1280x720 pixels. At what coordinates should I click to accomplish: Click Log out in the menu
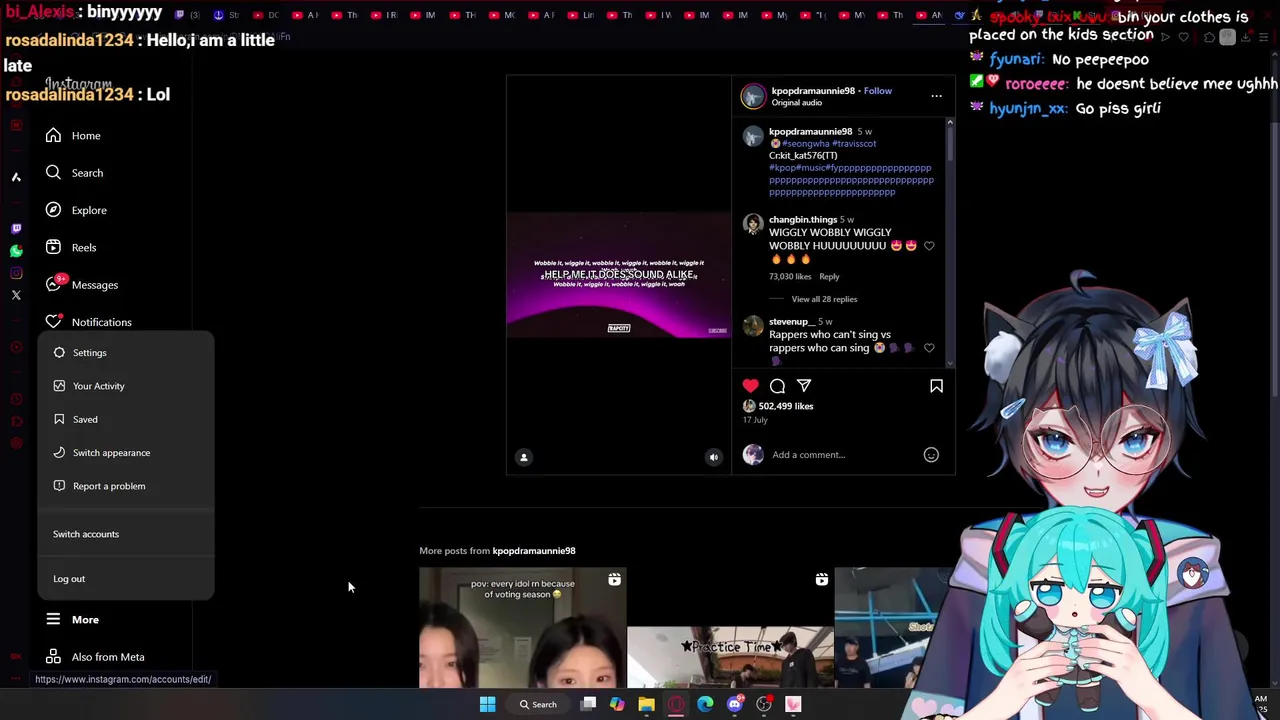(125, 579)
